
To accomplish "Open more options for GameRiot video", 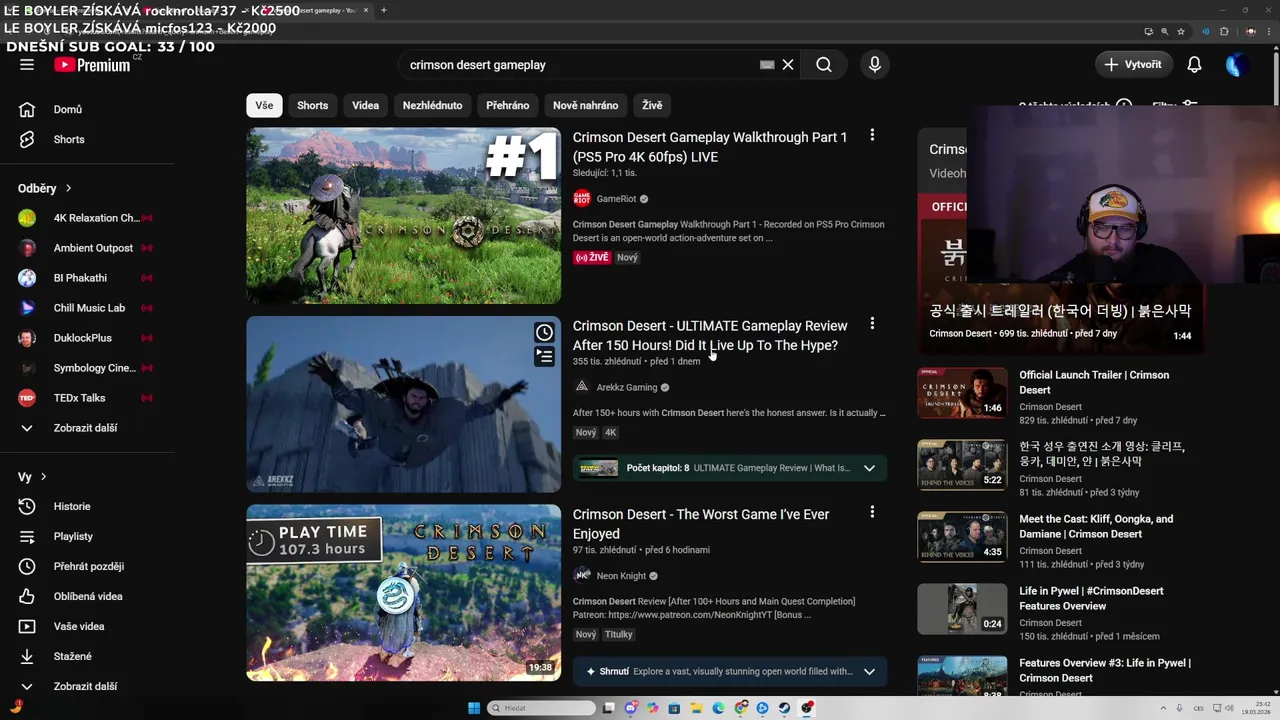I will [872, 135].
